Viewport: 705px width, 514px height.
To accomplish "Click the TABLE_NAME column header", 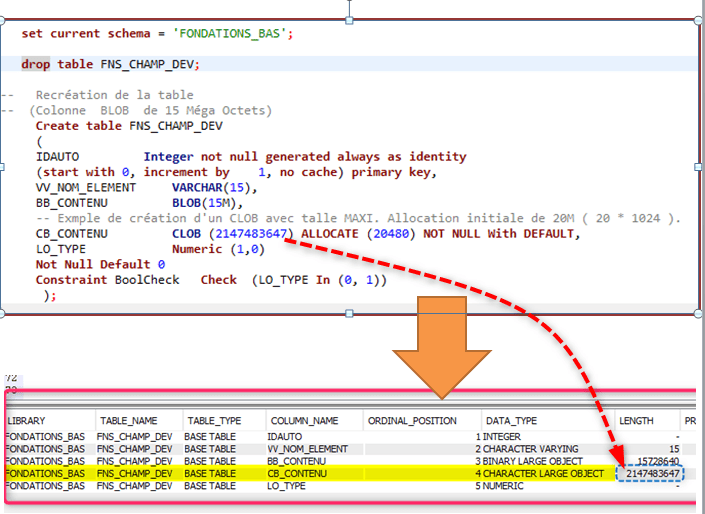I will (139, 421).
